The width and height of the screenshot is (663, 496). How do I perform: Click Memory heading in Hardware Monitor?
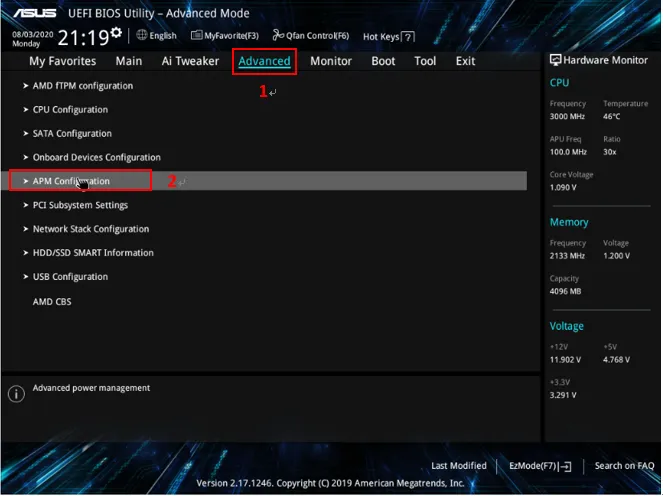[x=569, y=222]
